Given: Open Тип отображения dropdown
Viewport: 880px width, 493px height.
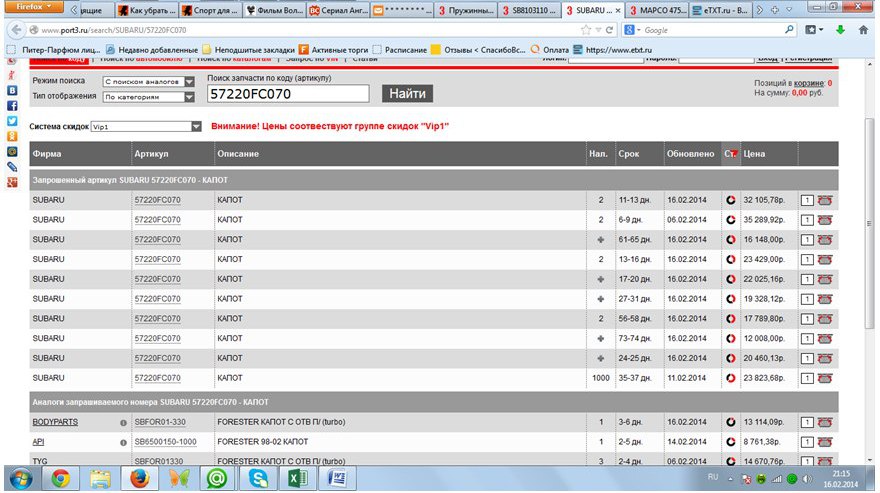Looking at the screenshot, I should [x=148, y=97].
